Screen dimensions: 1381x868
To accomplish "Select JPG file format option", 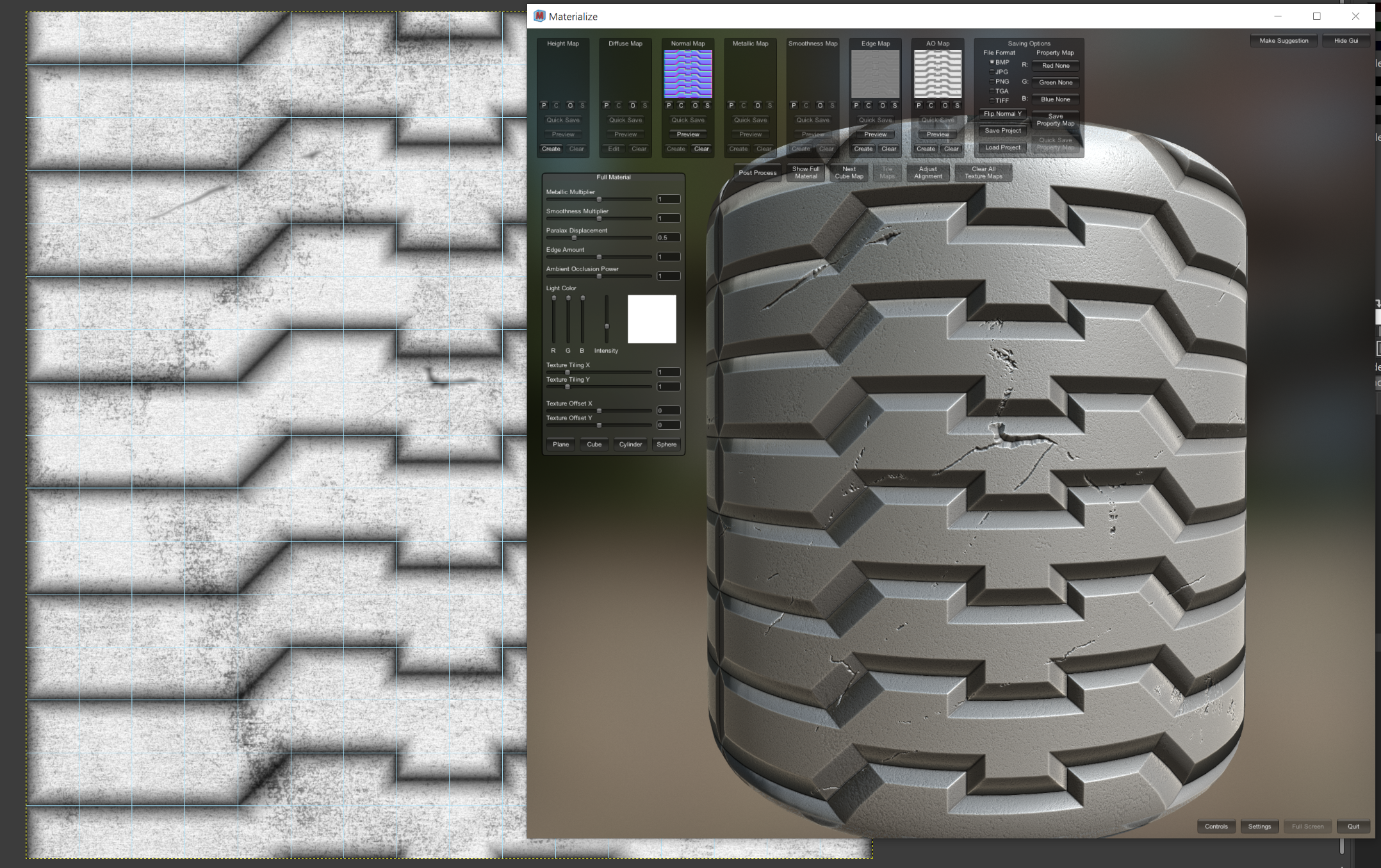I will pos(992,72).
